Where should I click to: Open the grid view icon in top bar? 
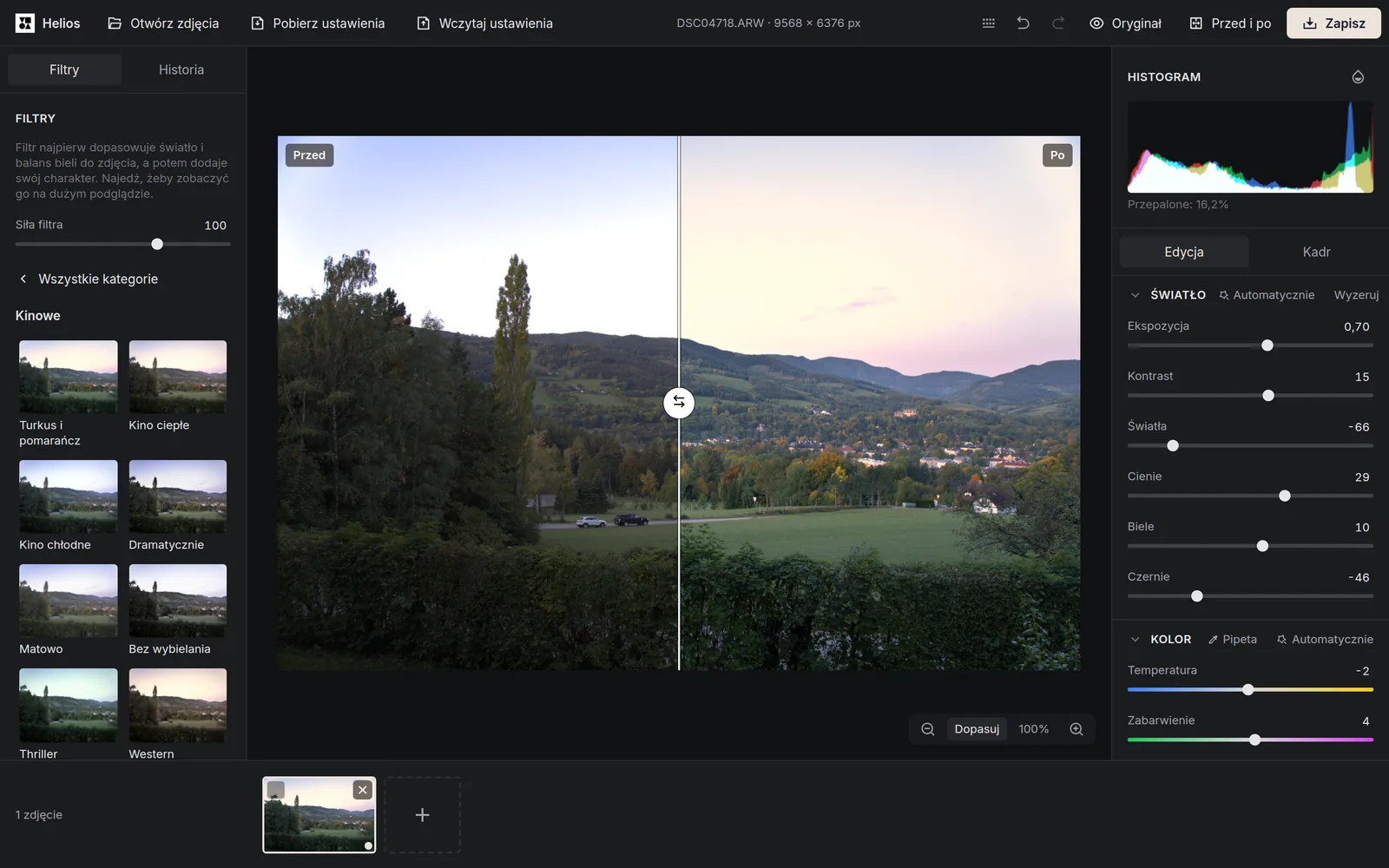click(988, 23)
